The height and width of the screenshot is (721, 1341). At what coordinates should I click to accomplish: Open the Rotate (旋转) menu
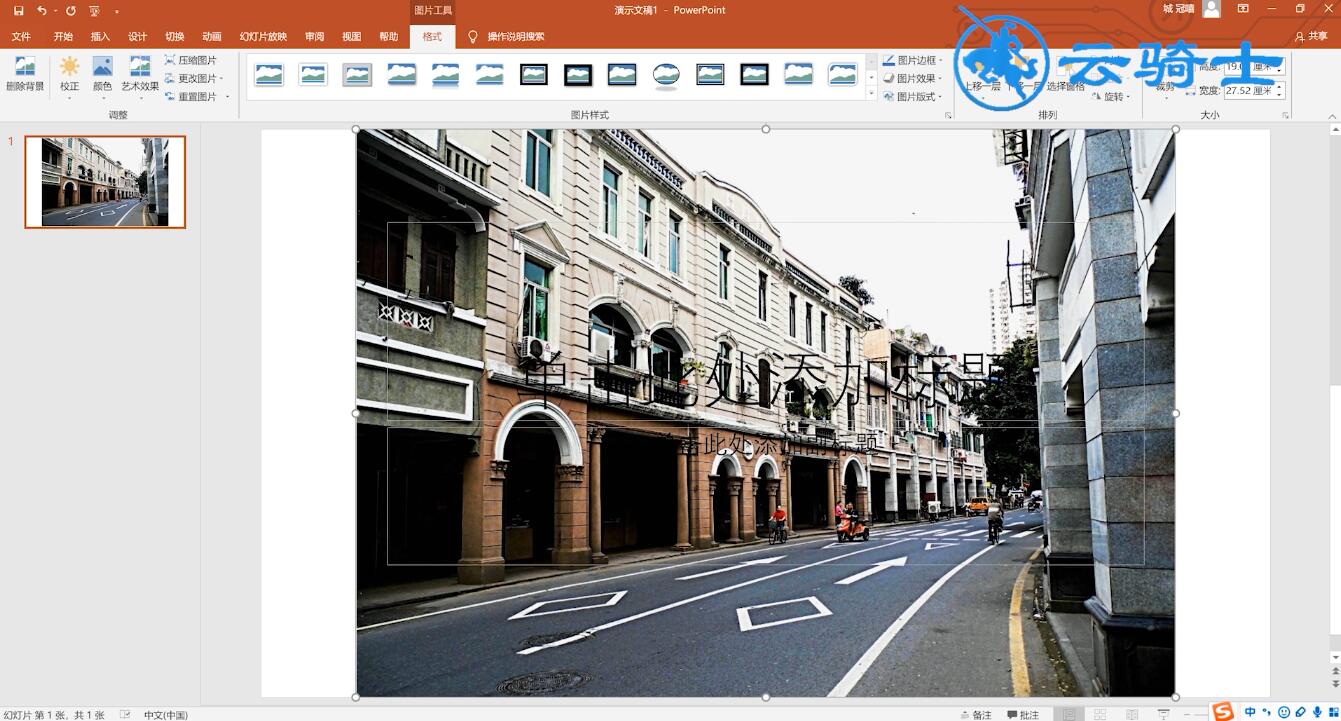coord(1110,96)
